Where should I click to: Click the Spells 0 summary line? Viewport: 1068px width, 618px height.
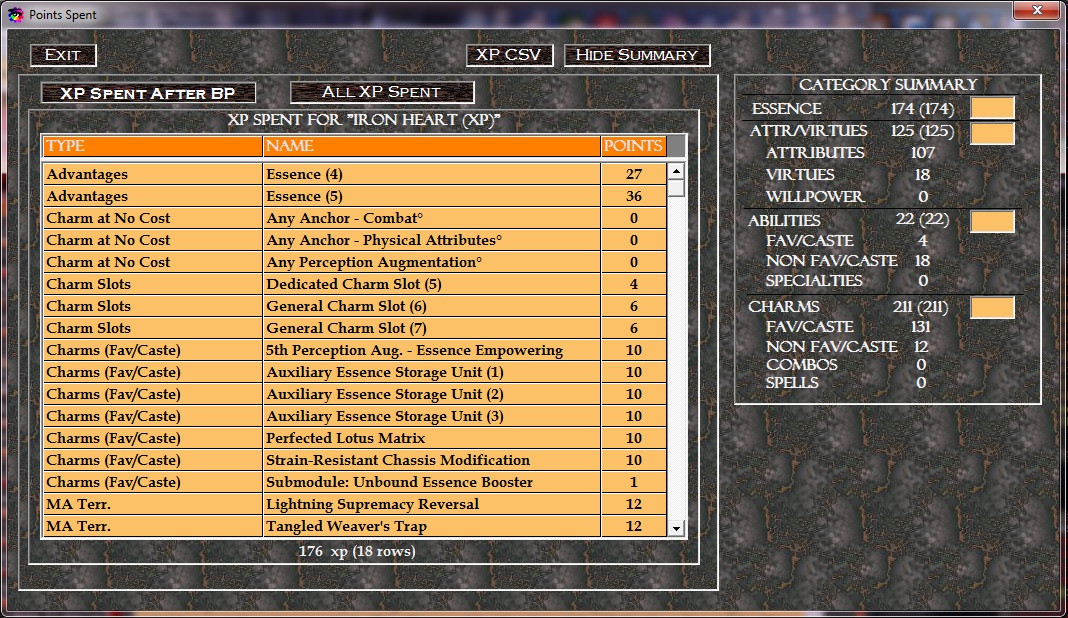click(x=847, y=382)
